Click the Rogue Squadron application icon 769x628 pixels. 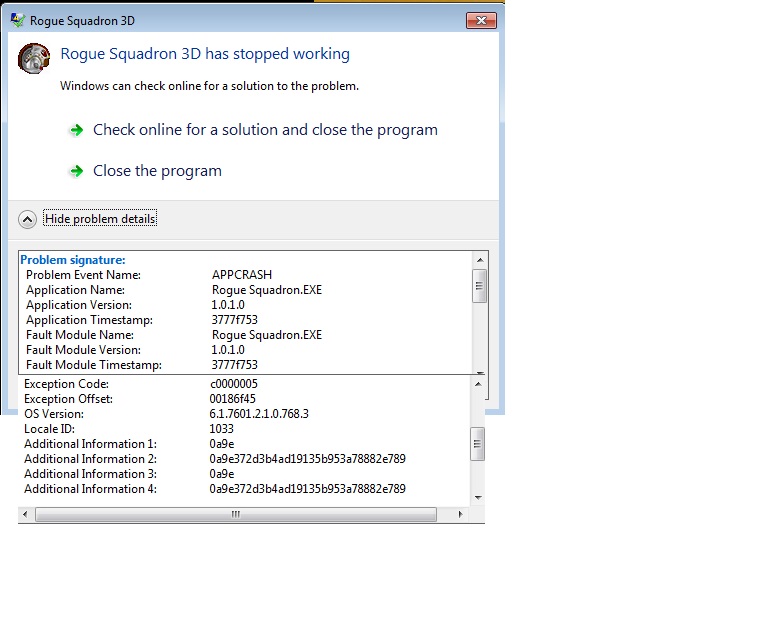pos(34,58)
